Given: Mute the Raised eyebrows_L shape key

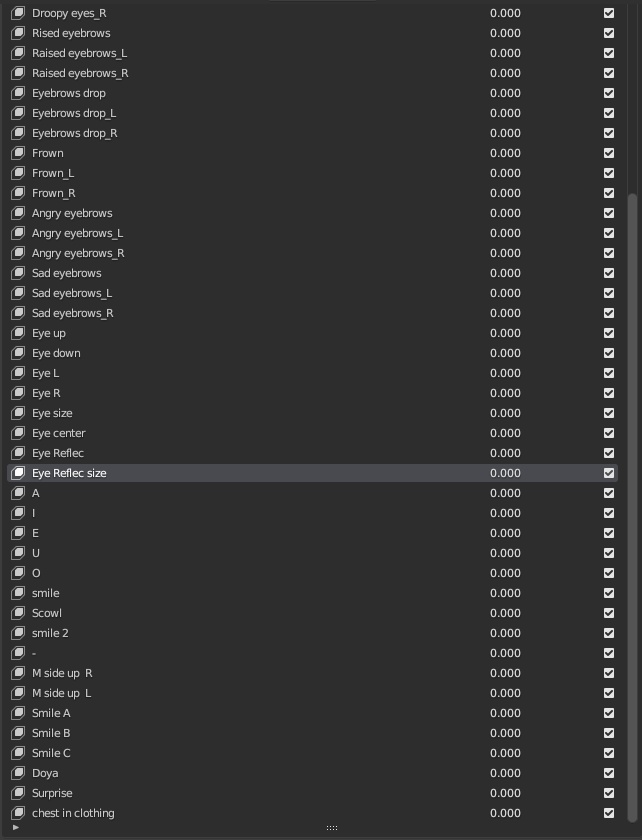Looking at the screenshot, I should [x=609, y=53].
